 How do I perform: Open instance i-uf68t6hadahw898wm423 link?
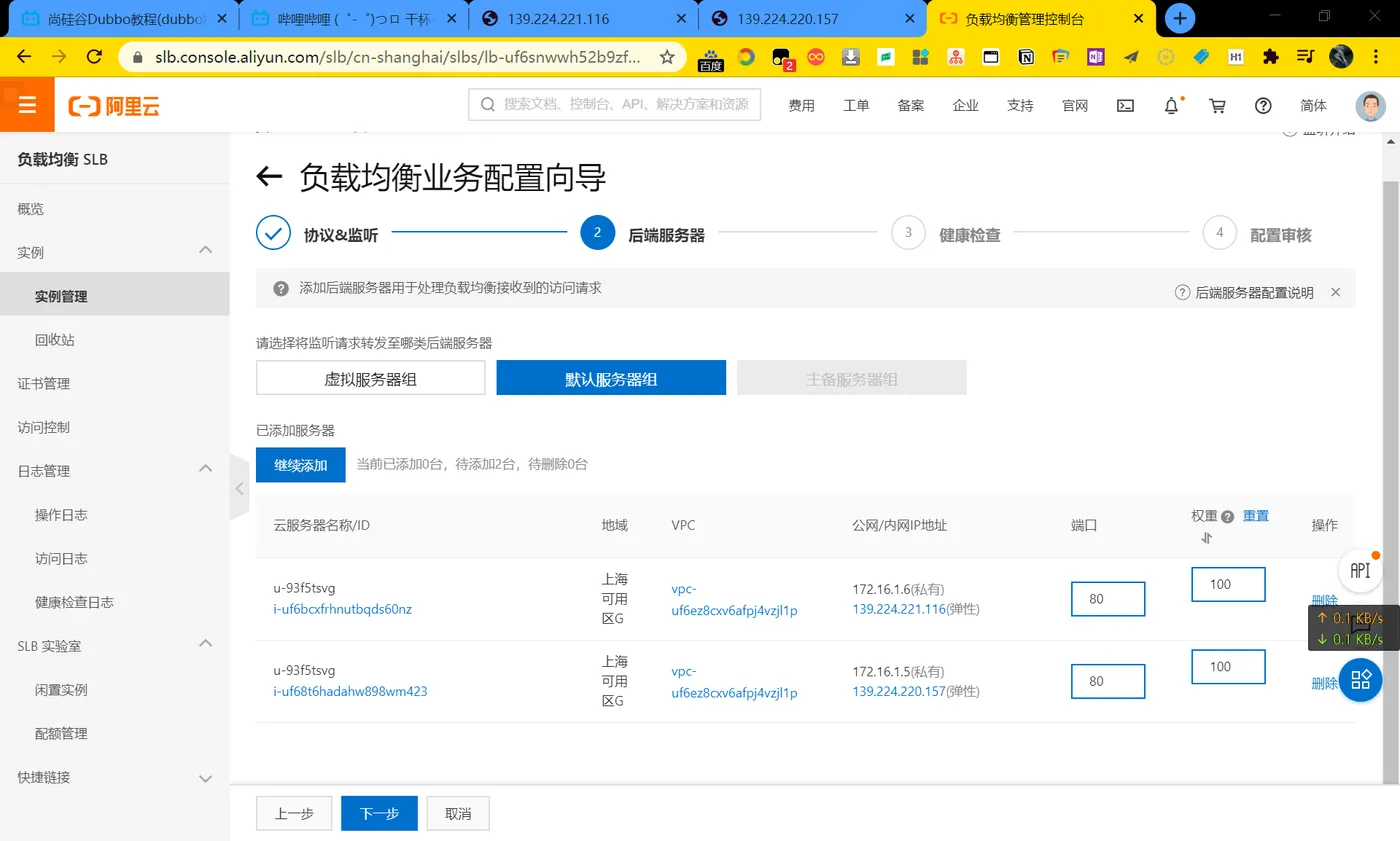coord(350,691)
